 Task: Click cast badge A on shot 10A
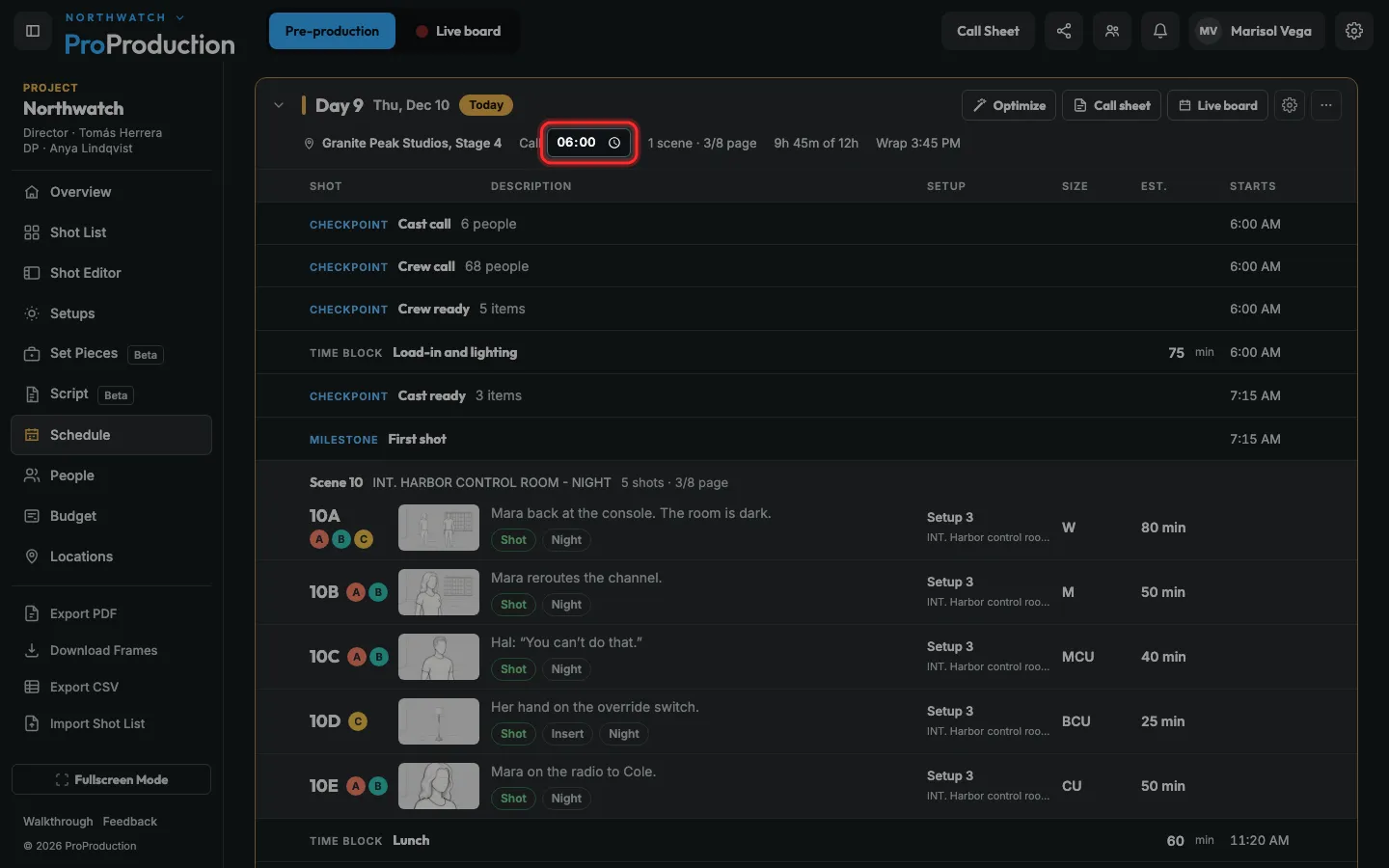click(319, 539)
